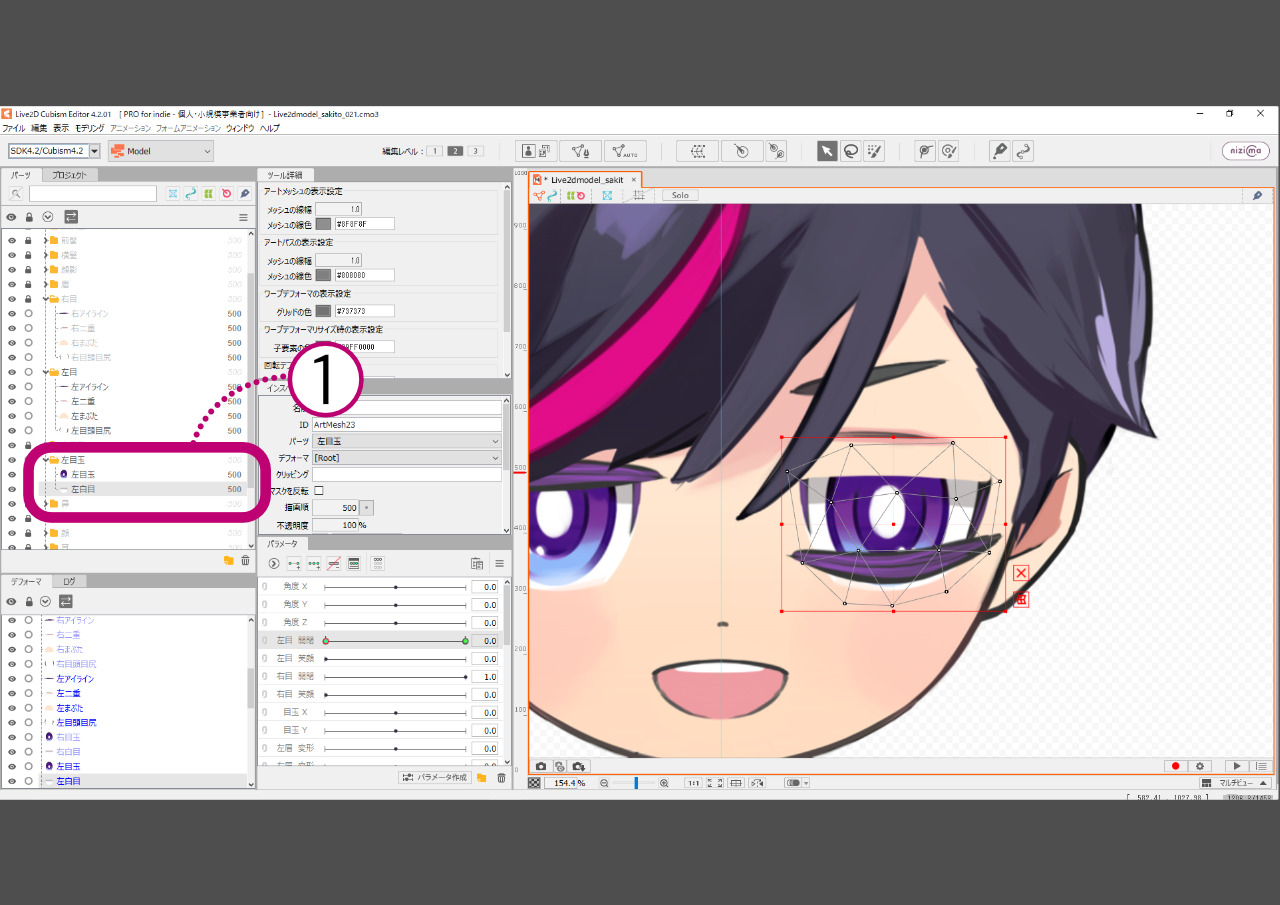The height and width of the screenshot is (905, 1280).
Task: Check the マスクを反転 checkbox
Action: pyautogui.click(x=319, y=490)
